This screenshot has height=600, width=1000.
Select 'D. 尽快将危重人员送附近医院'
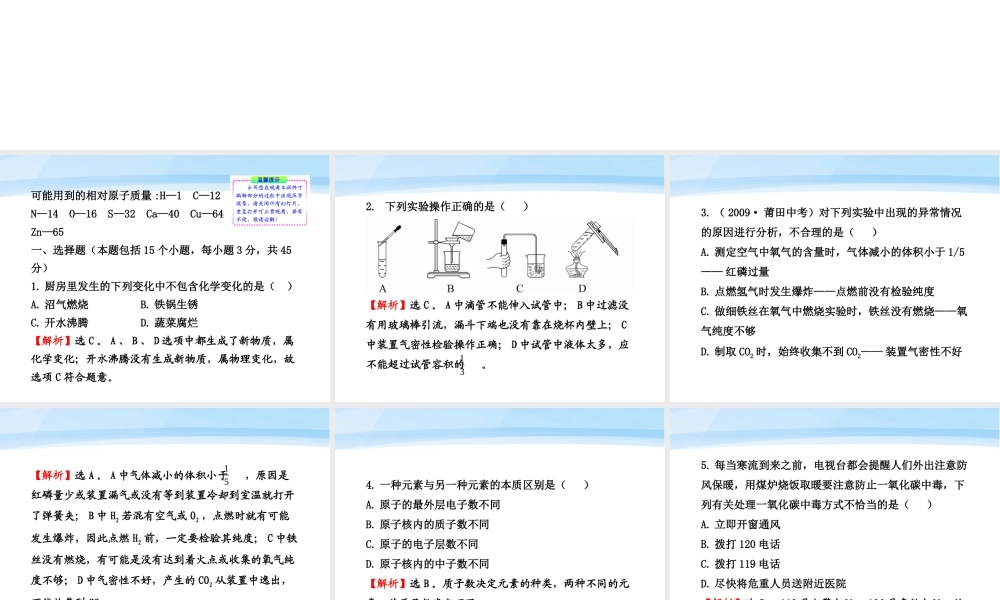click(773, 583)
